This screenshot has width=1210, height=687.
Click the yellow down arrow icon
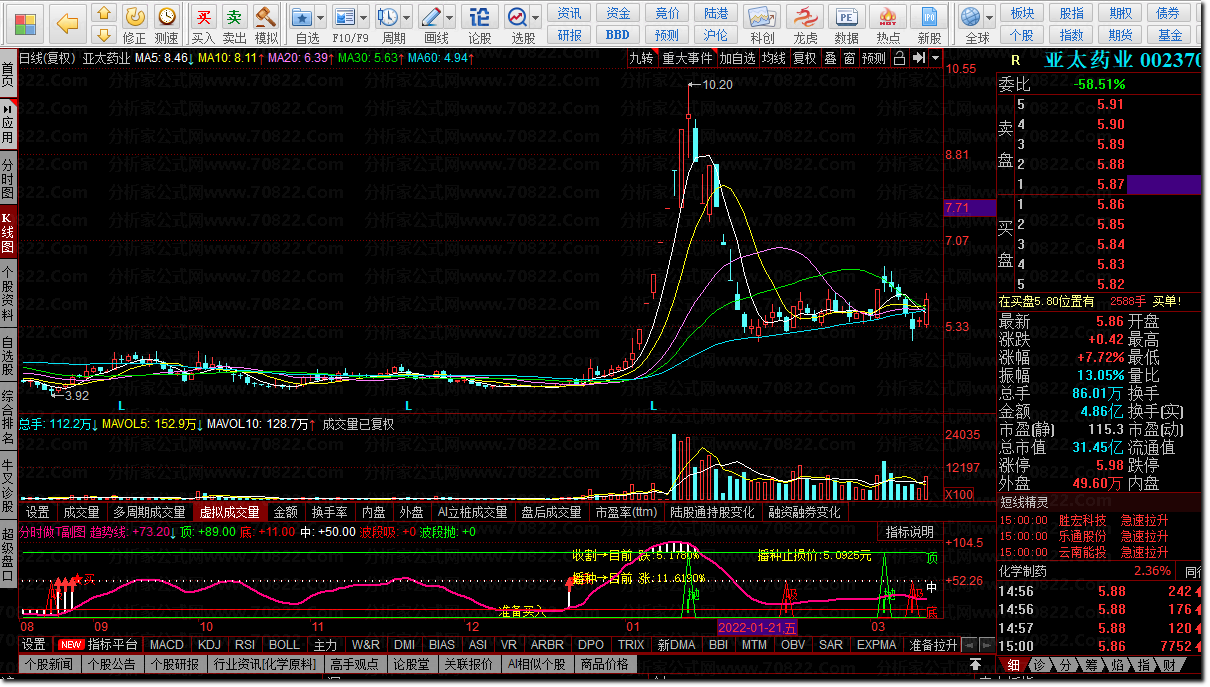103,34
